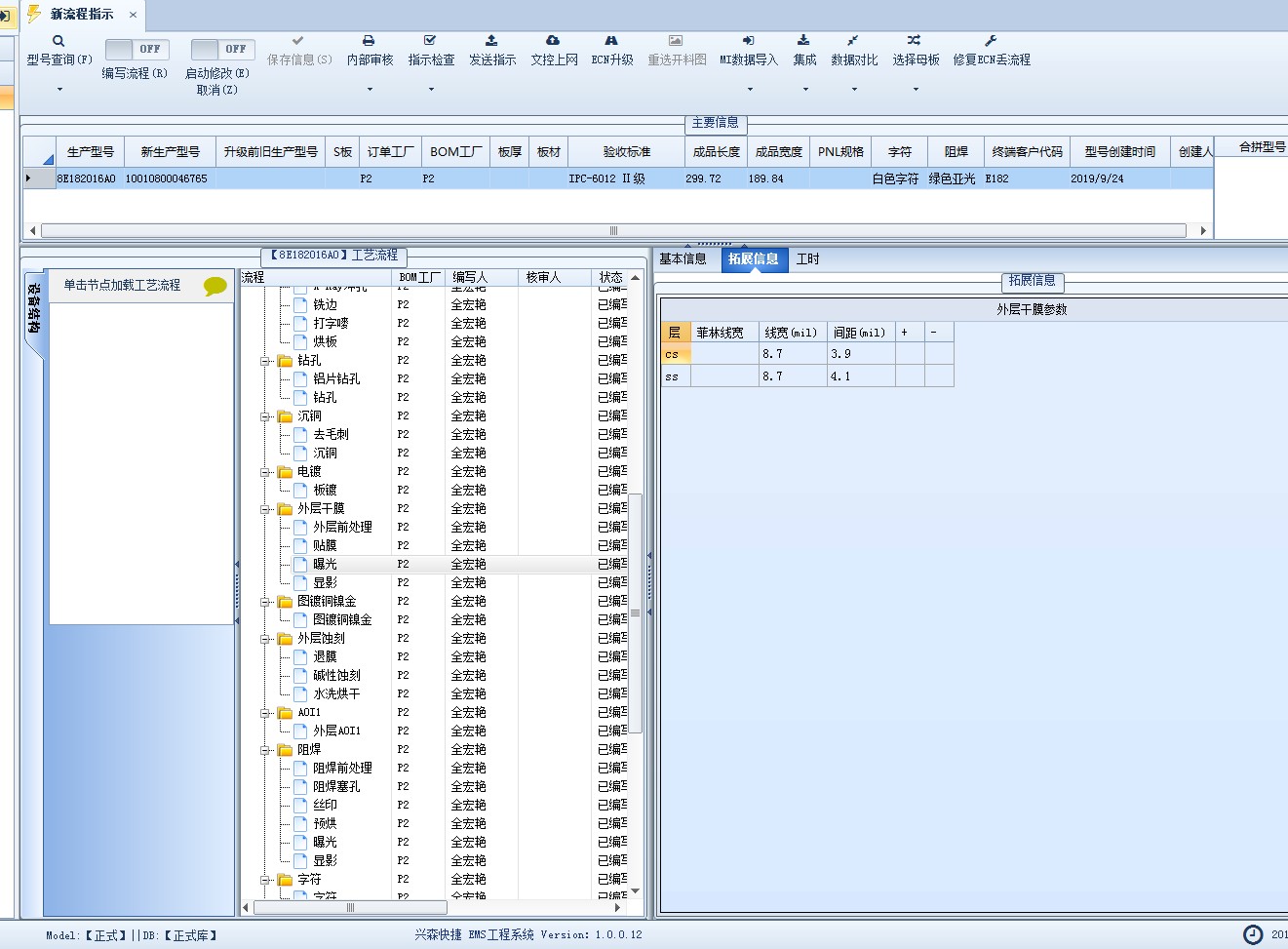
Task: Click the 型号查询 search icon
Action: 59,41
